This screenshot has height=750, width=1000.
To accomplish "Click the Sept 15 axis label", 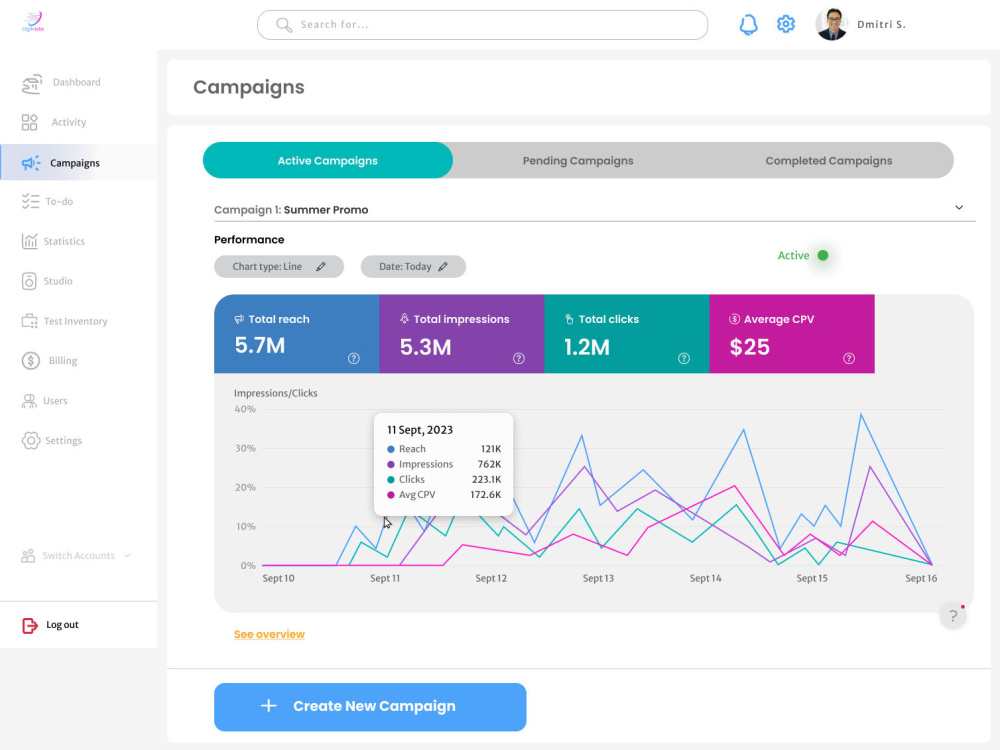I will pos(812,578).
